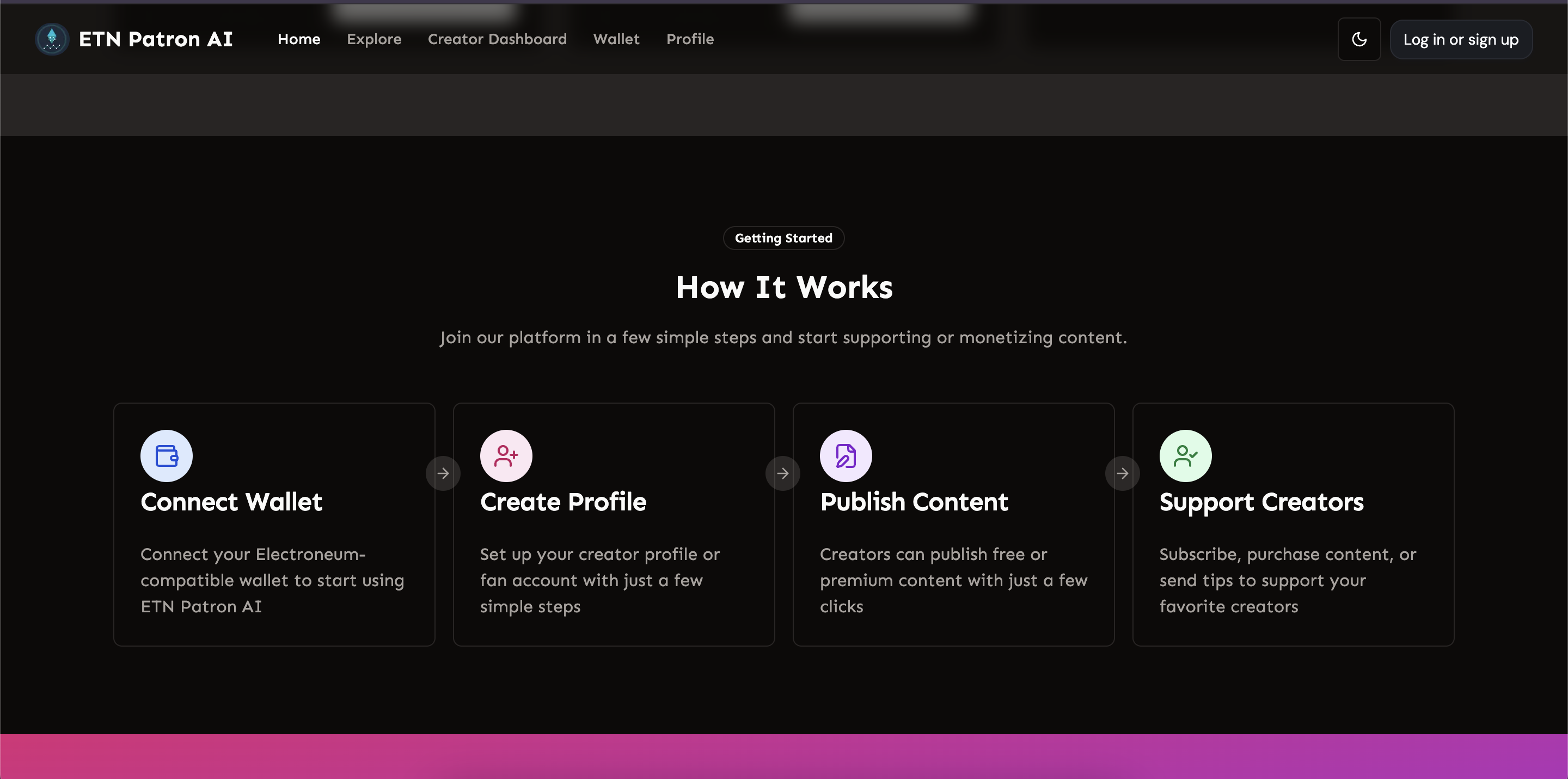Click arrow between Publish Content and Support Creators

(x=1123, y=473)
